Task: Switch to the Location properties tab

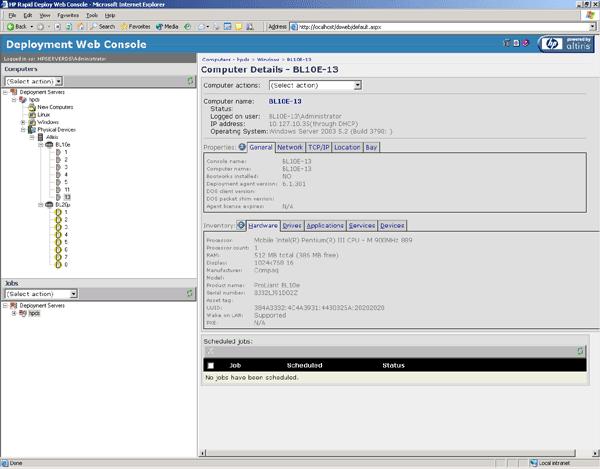Action: pyautogui.click(x=347, y=147)
